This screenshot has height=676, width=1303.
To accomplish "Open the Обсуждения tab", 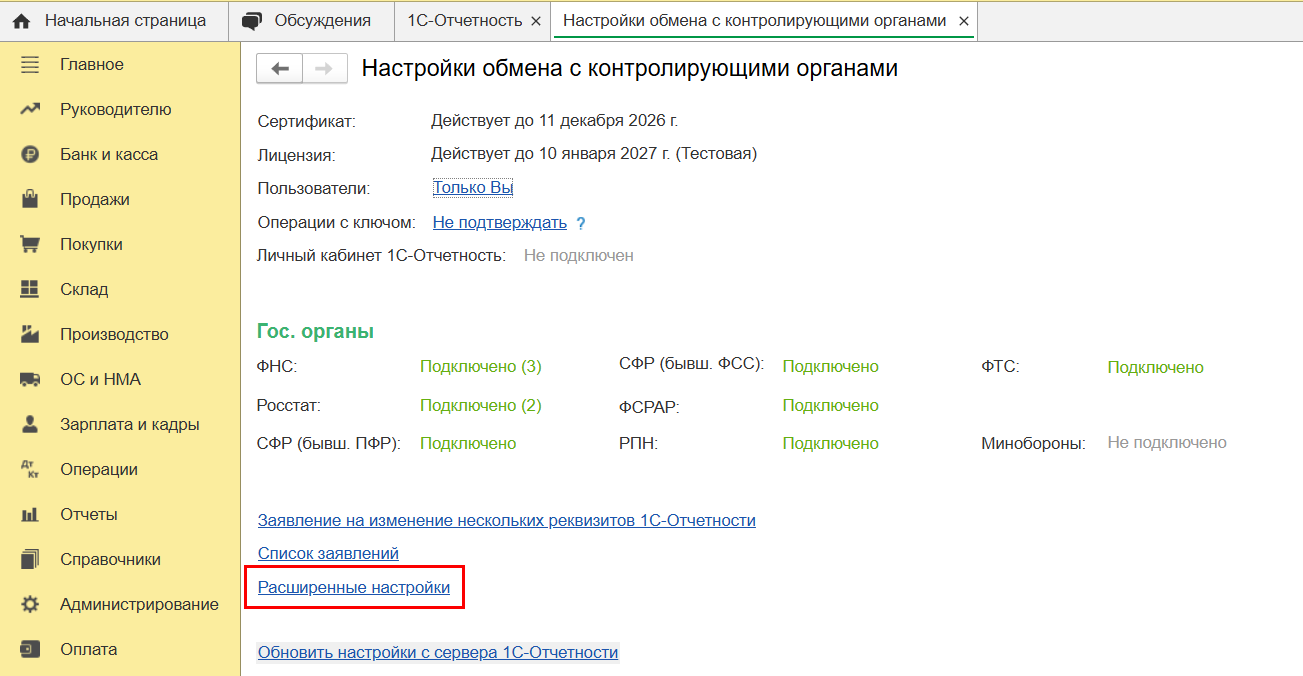I will (308, 21).
